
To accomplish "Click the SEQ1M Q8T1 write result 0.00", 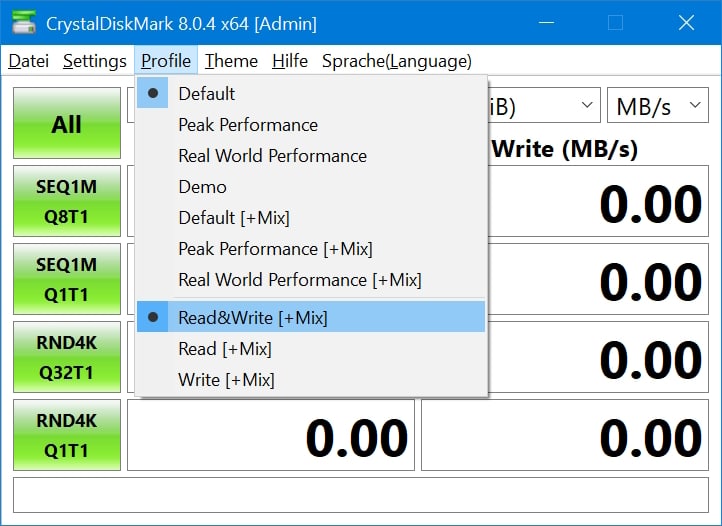I will pyautogui.click(x=598, y=201).
